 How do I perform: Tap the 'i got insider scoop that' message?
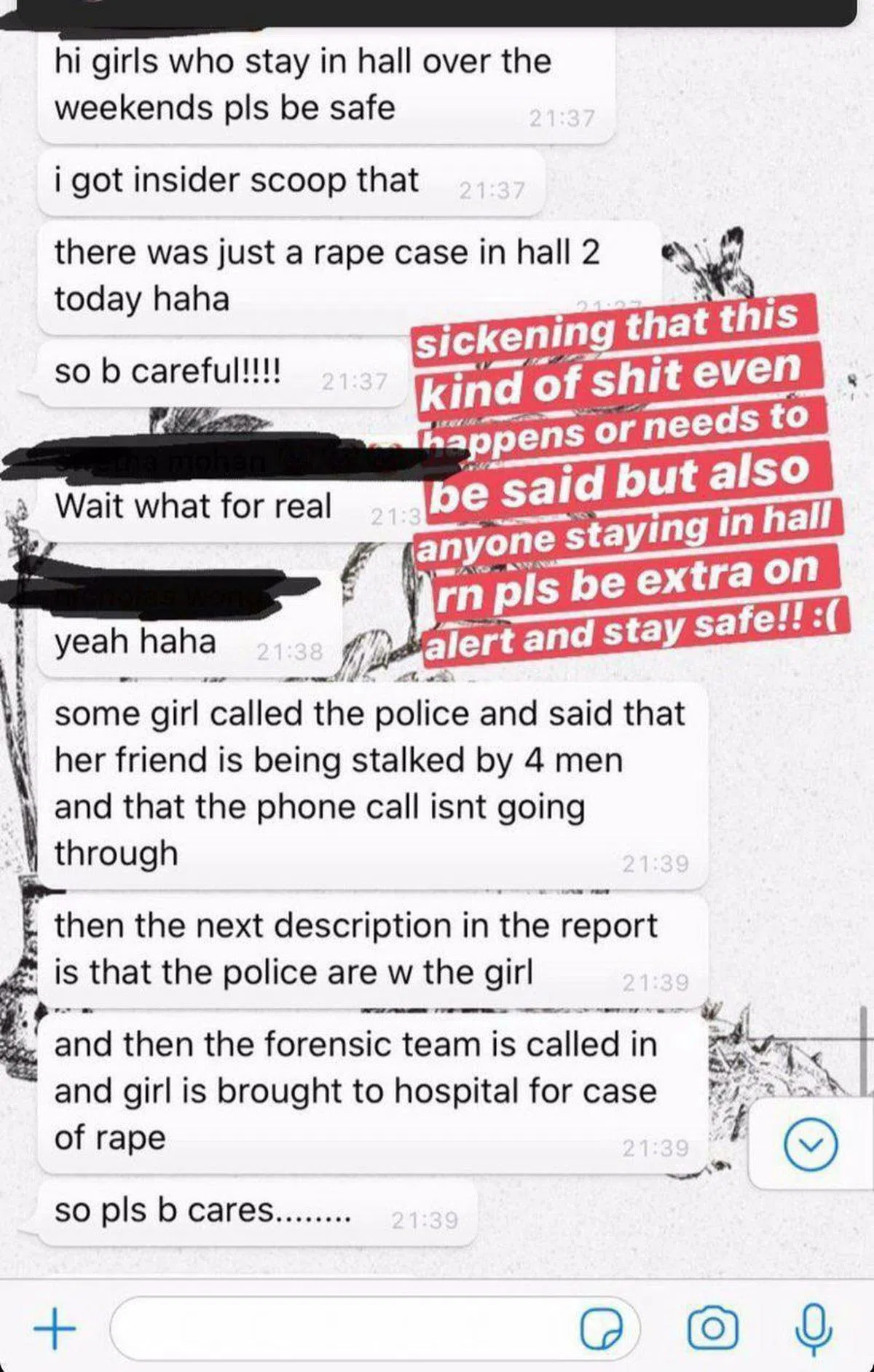[x=291, y=182]
